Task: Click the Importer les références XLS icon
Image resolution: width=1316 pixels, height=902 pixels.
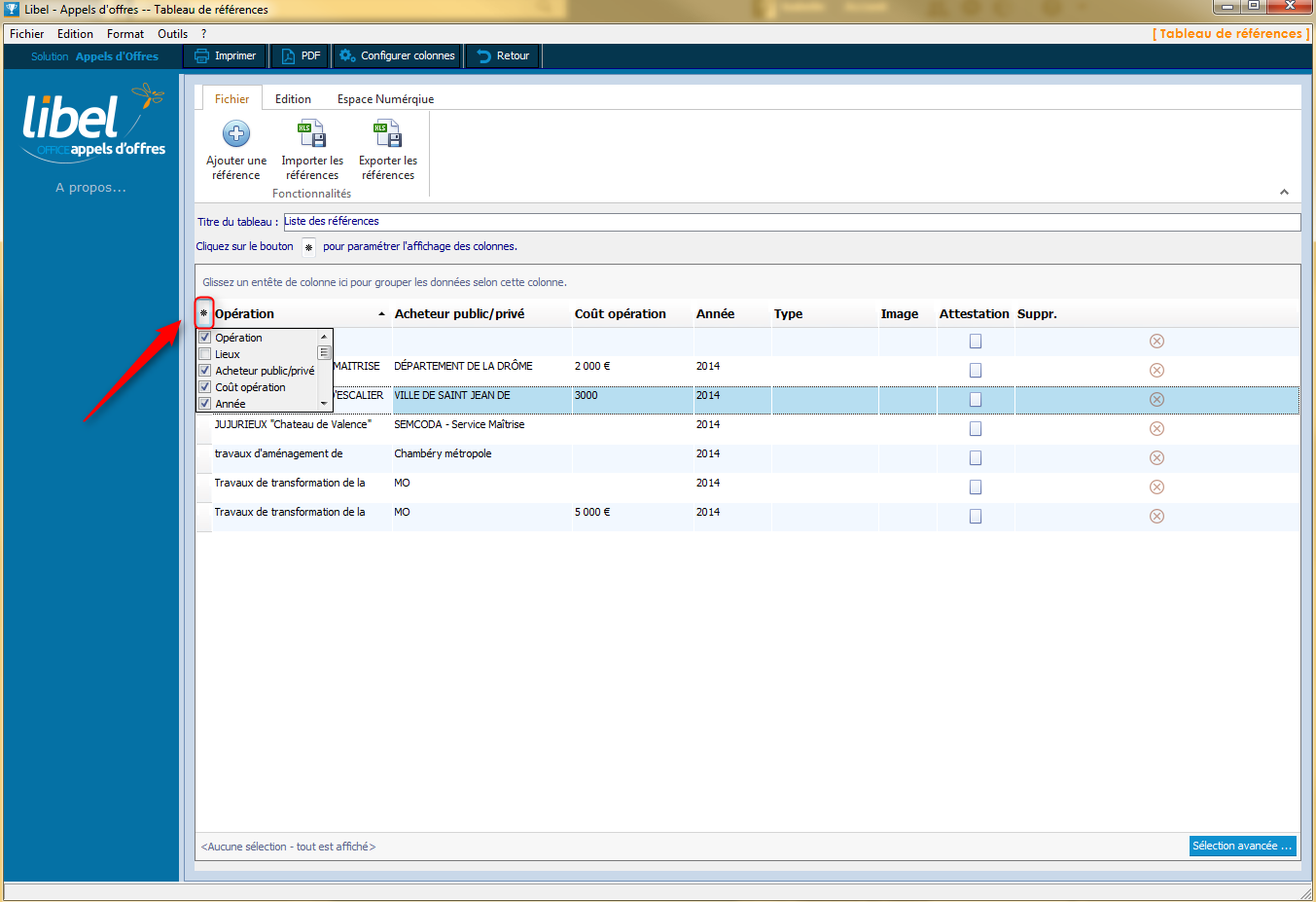Action: [312, 133]
